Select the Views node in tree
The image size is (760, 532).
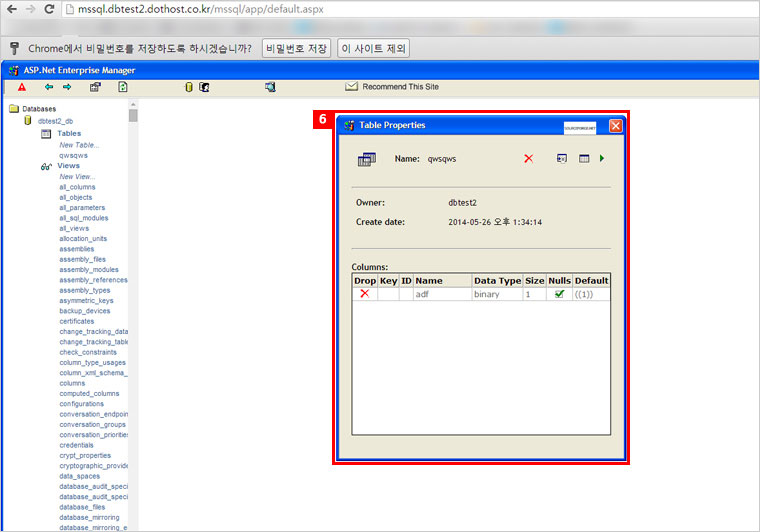(x=68, y=166)
